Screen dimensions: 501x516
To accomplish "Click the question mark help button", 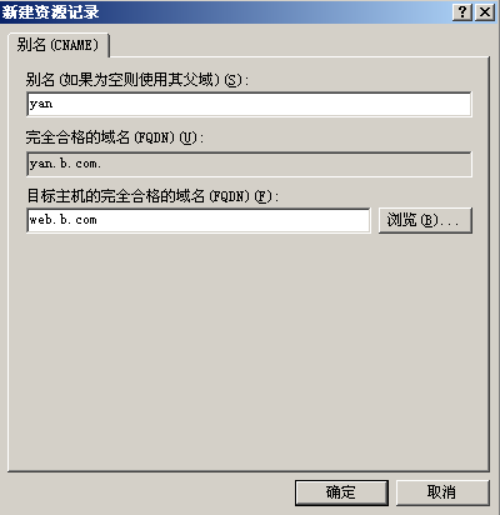I will click(x=462, y=12).
